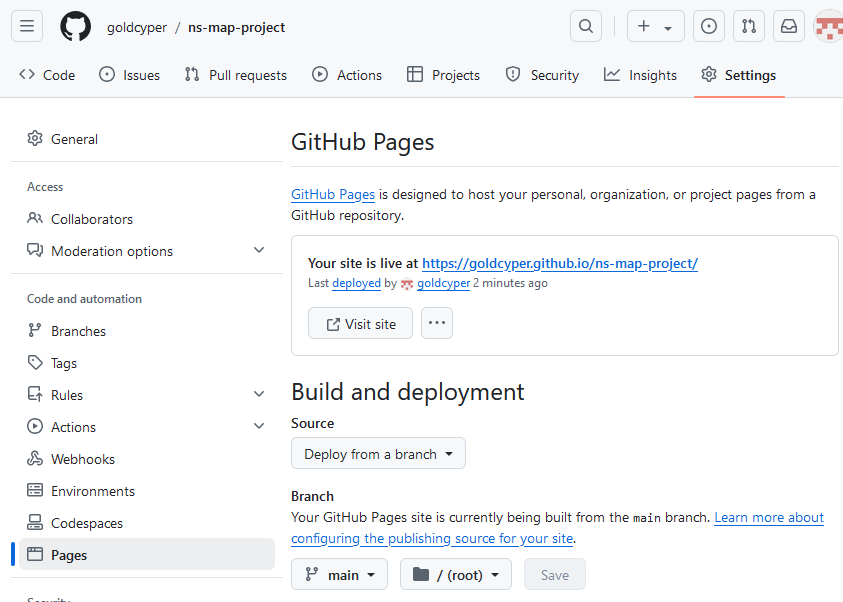
Task: Click the GitHub Pages heading
Action: coord(362,142)
